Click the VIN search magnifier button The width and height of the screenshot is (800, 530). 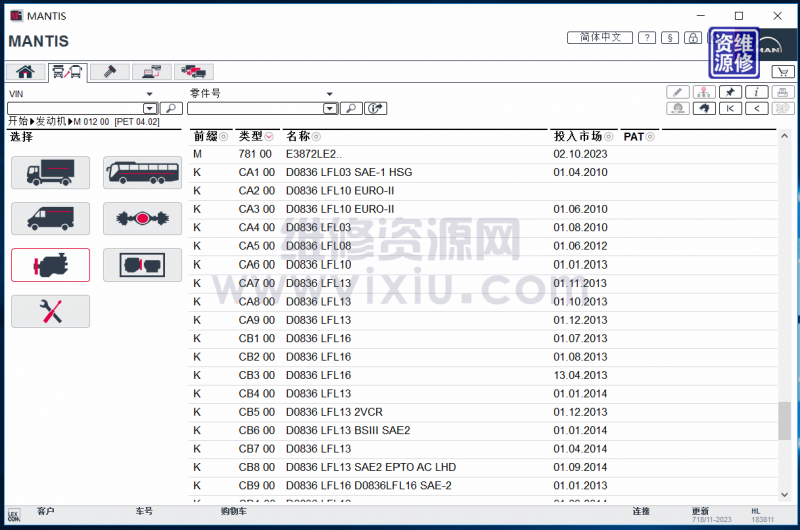point(169,108)
